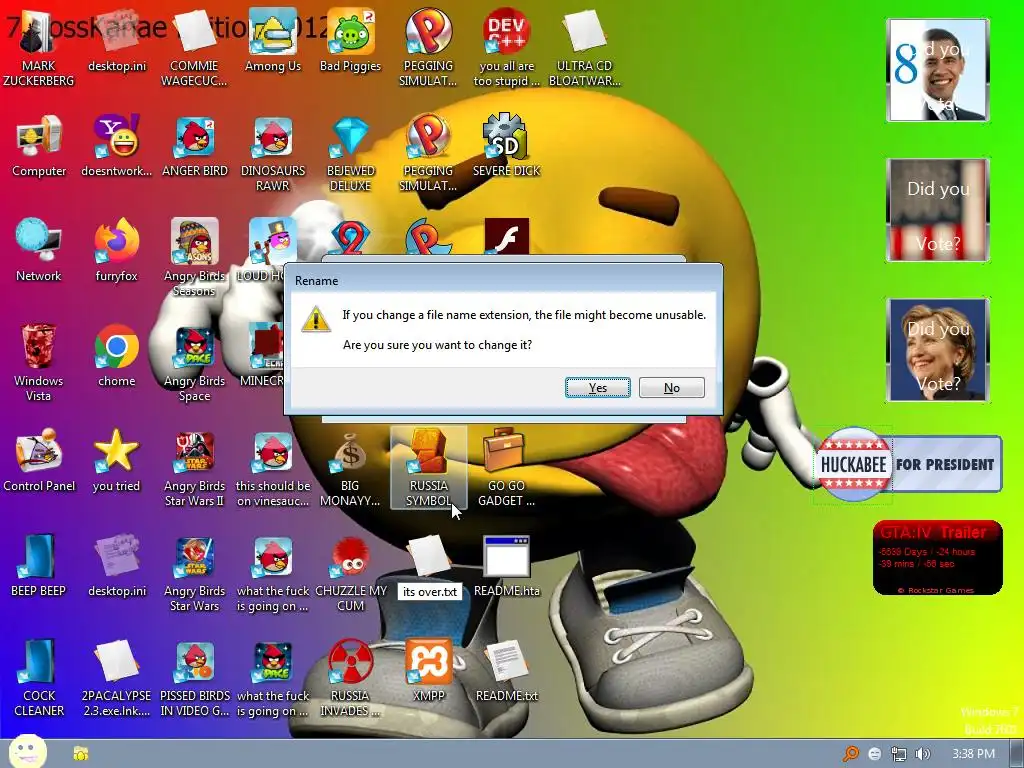
Task: Select the Control Panel icon
Action: pyautogui.click(x=39, y=461)
